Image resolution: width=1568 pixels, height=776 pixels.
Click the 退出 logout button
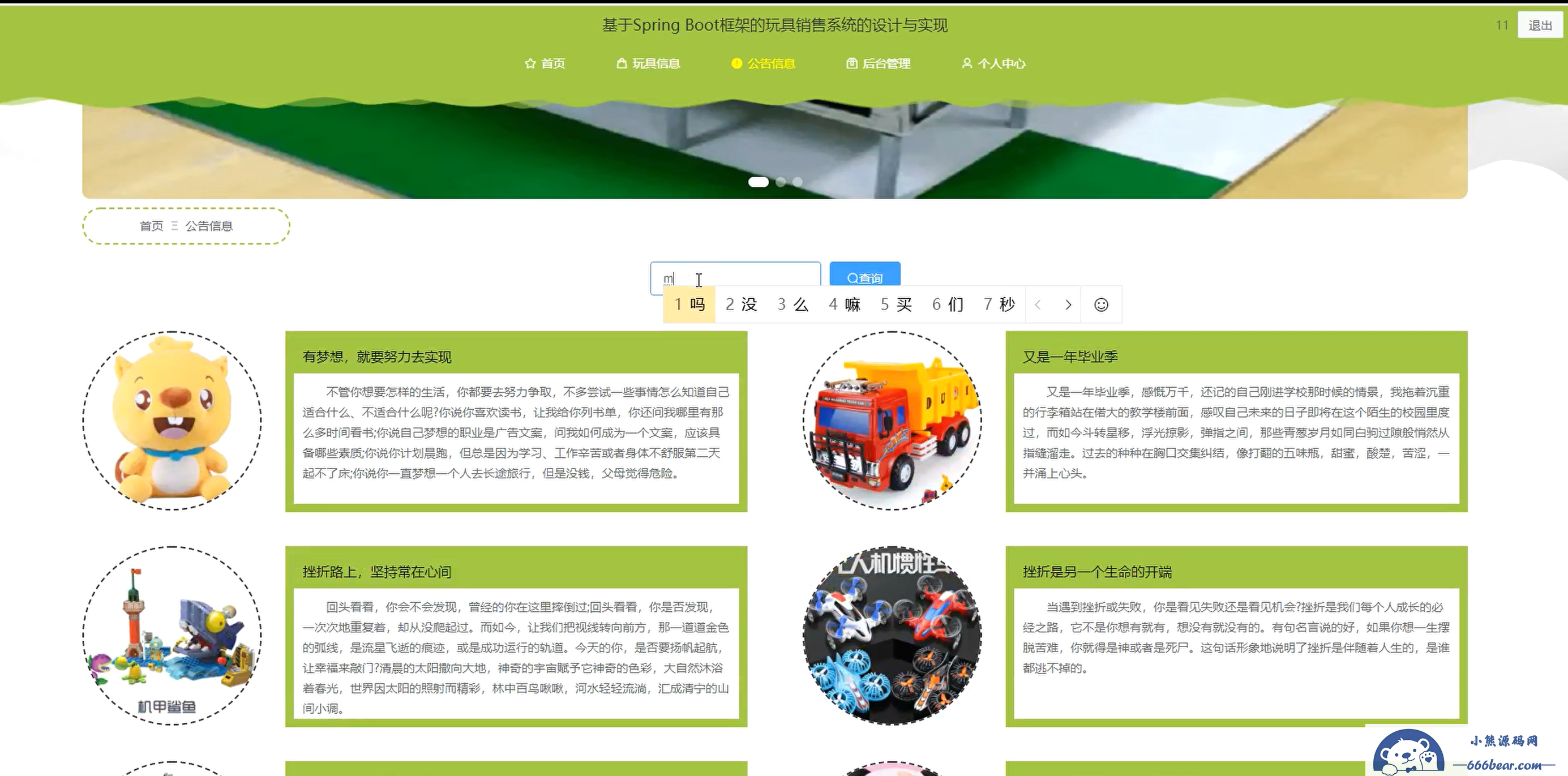point(1540,25)
